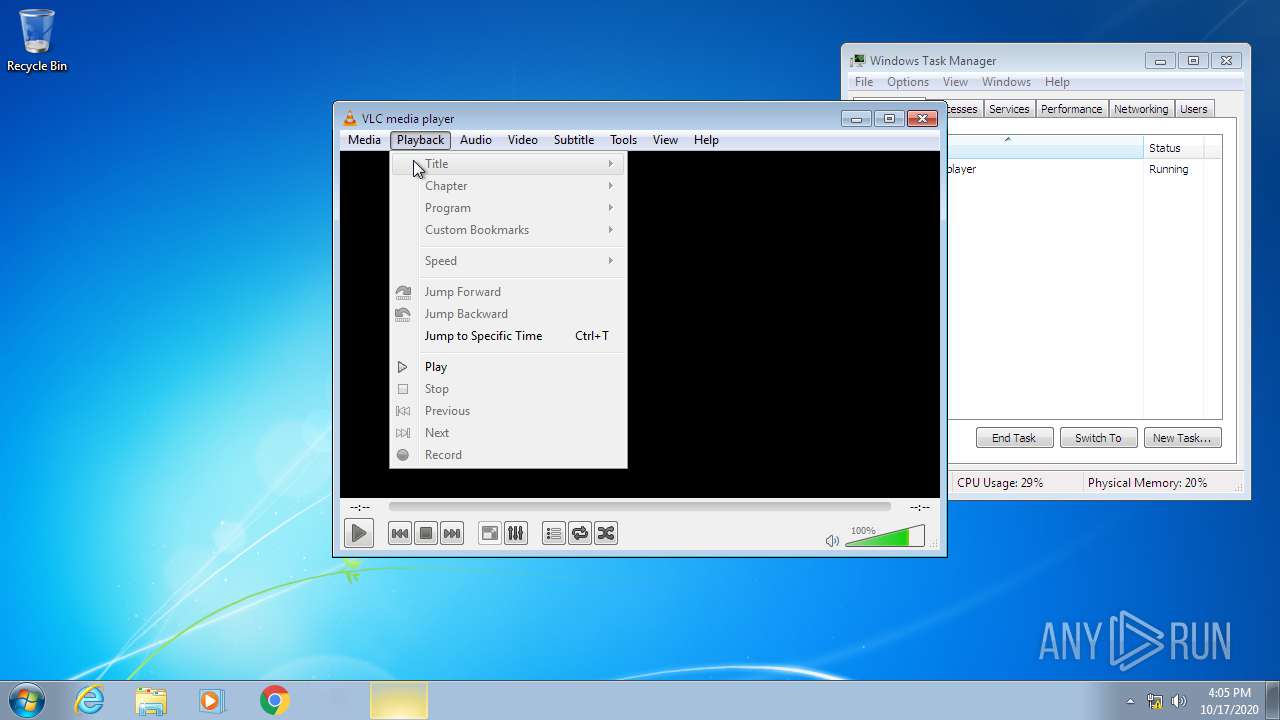
Task: Click the network tray icon
Action: (1155, 701)
